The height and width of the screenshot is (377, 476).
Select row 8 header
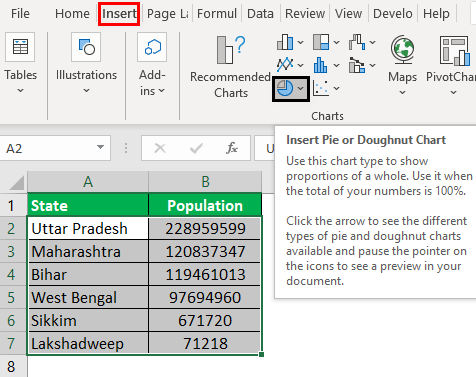13,366
